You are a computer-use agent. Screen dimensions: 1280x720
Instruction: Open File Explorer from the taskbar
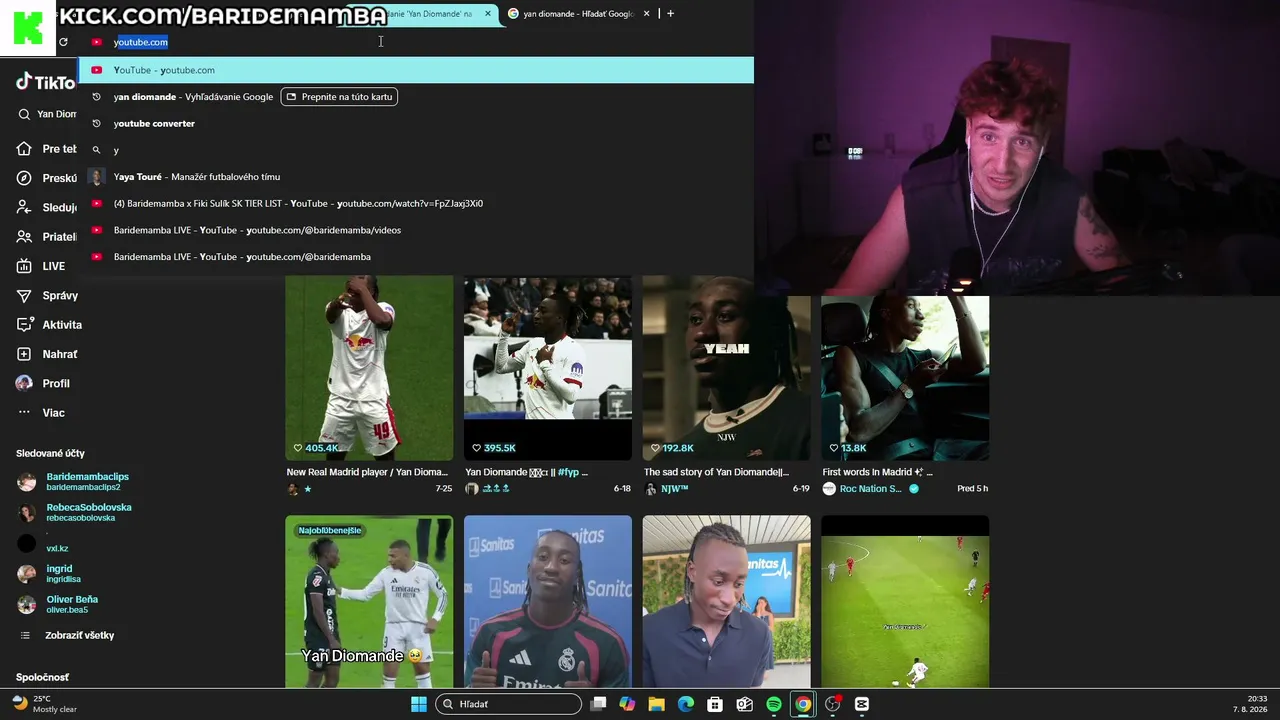pyautogui.click(x=656, y=704)
